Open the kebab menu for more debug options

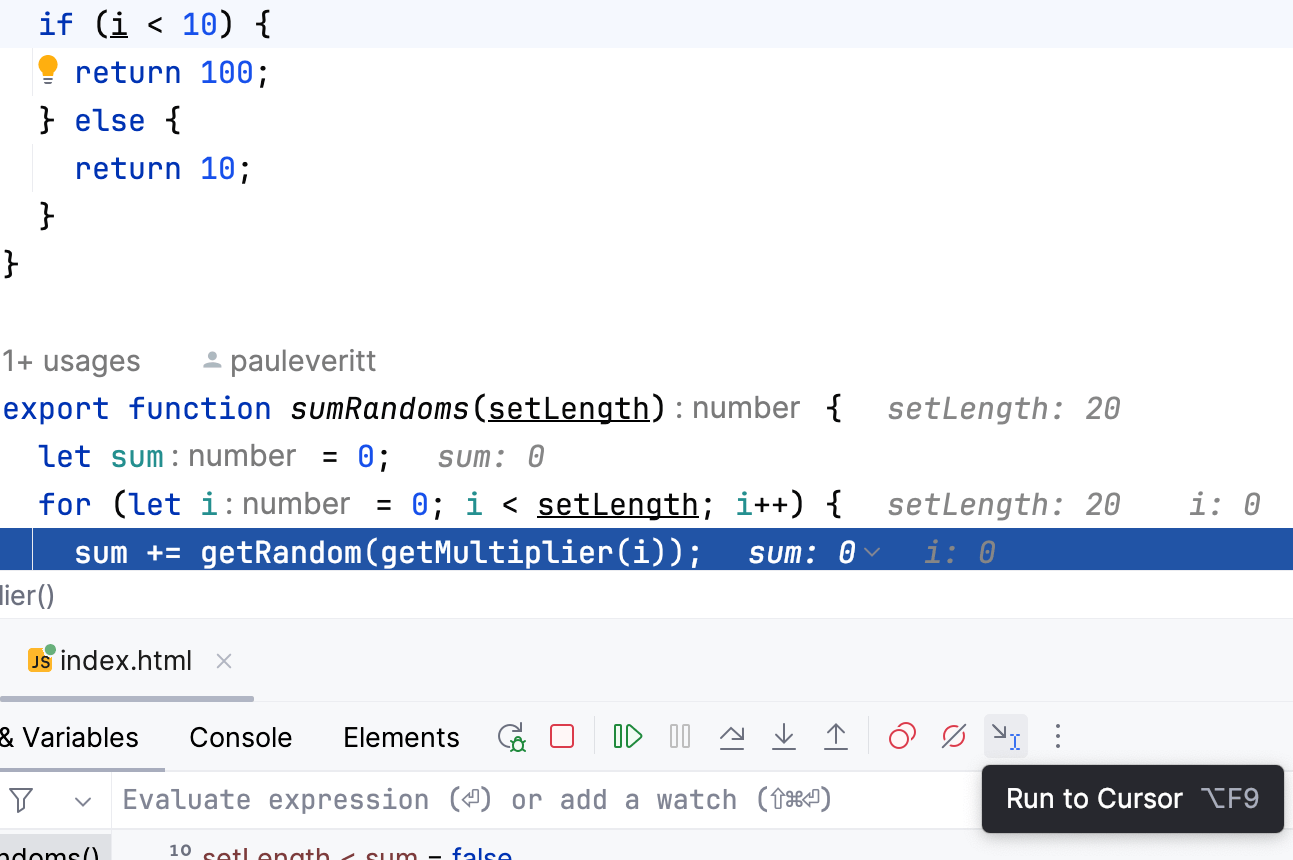coord(1058,736)
